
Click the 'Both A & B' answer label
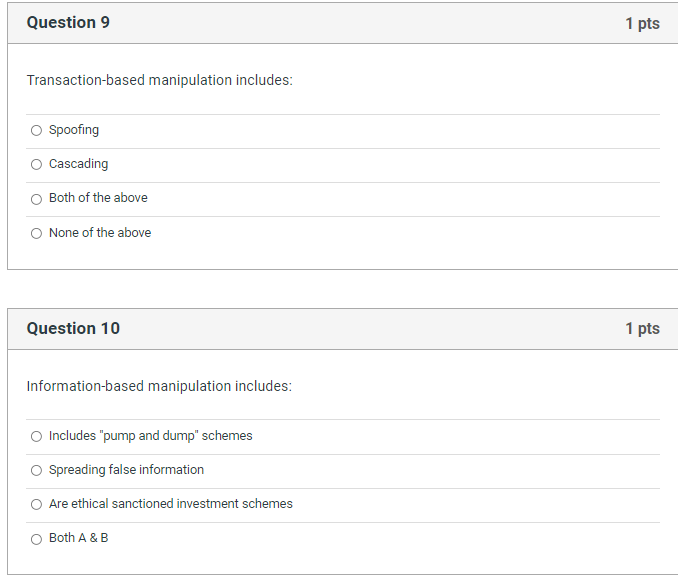[79, 538]
